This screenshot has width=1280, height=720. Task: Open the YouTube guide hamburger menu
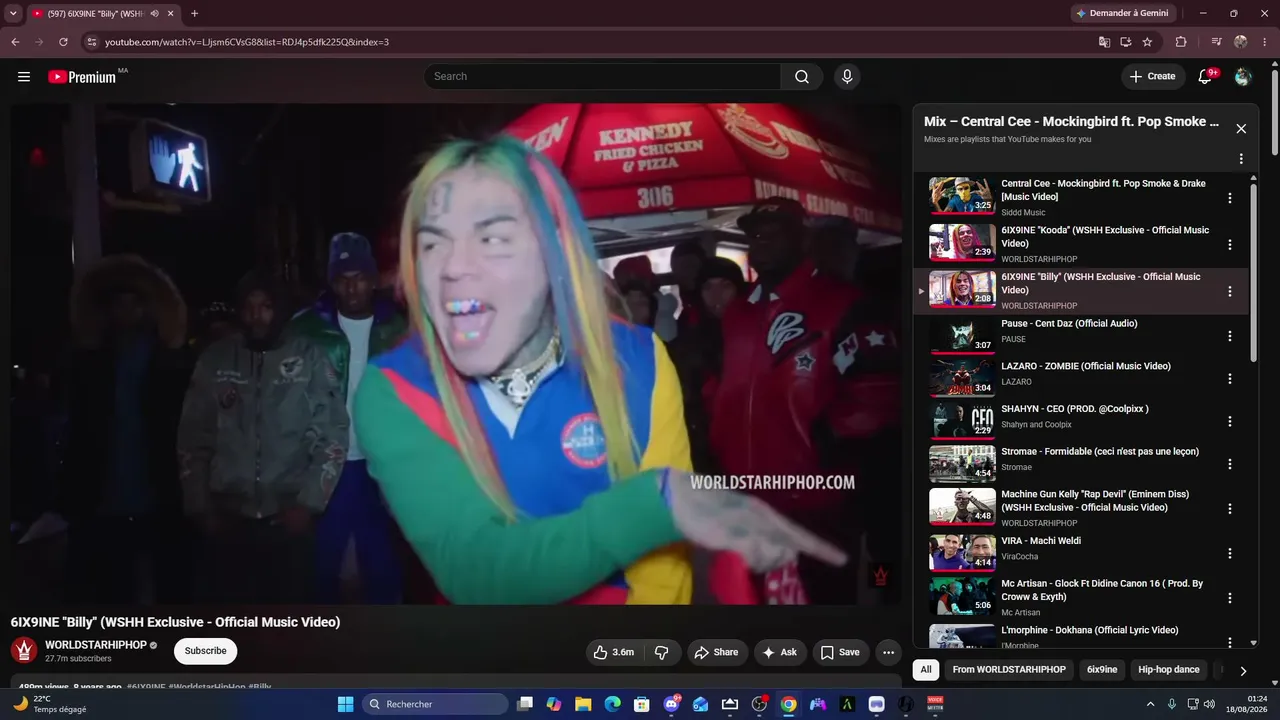(x=24, y=77)
